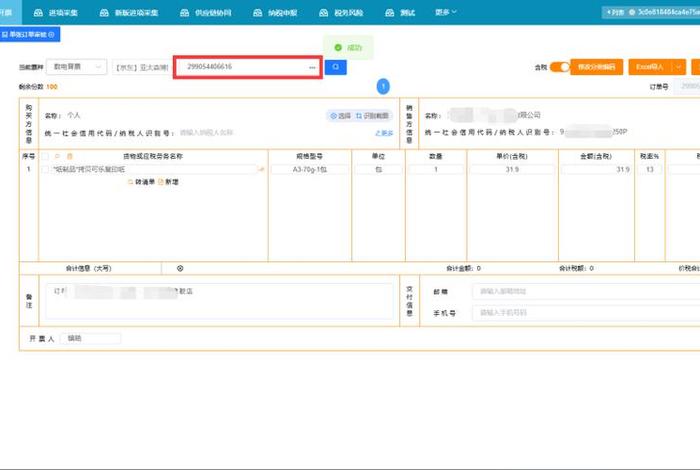Click the 转清单 convert-to-list icon

[x=142, y=181]
